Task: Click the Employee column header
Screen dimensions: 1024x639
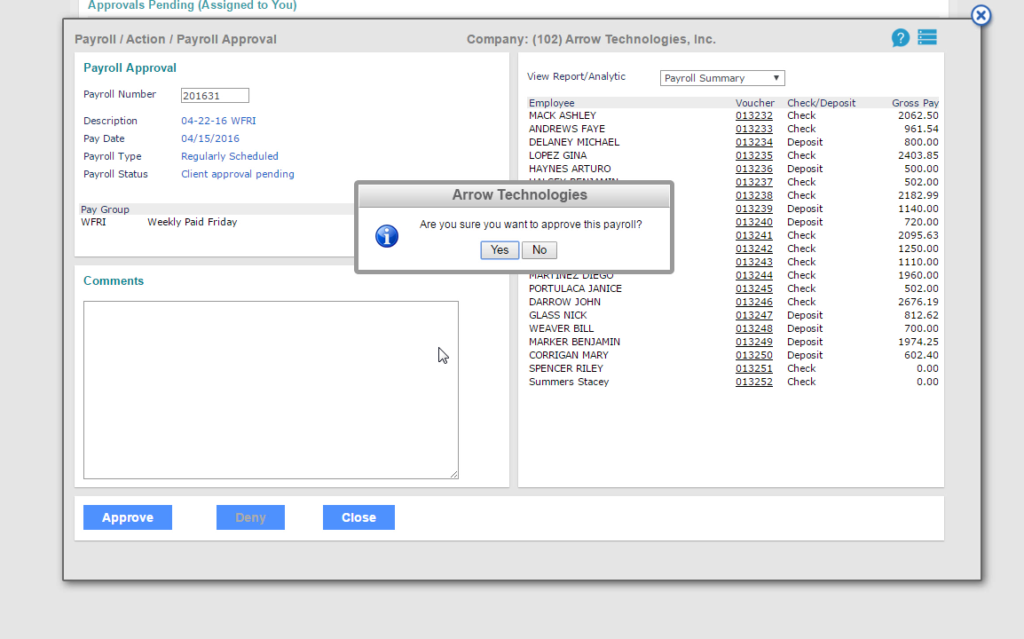Action: (x=552, y=103)
